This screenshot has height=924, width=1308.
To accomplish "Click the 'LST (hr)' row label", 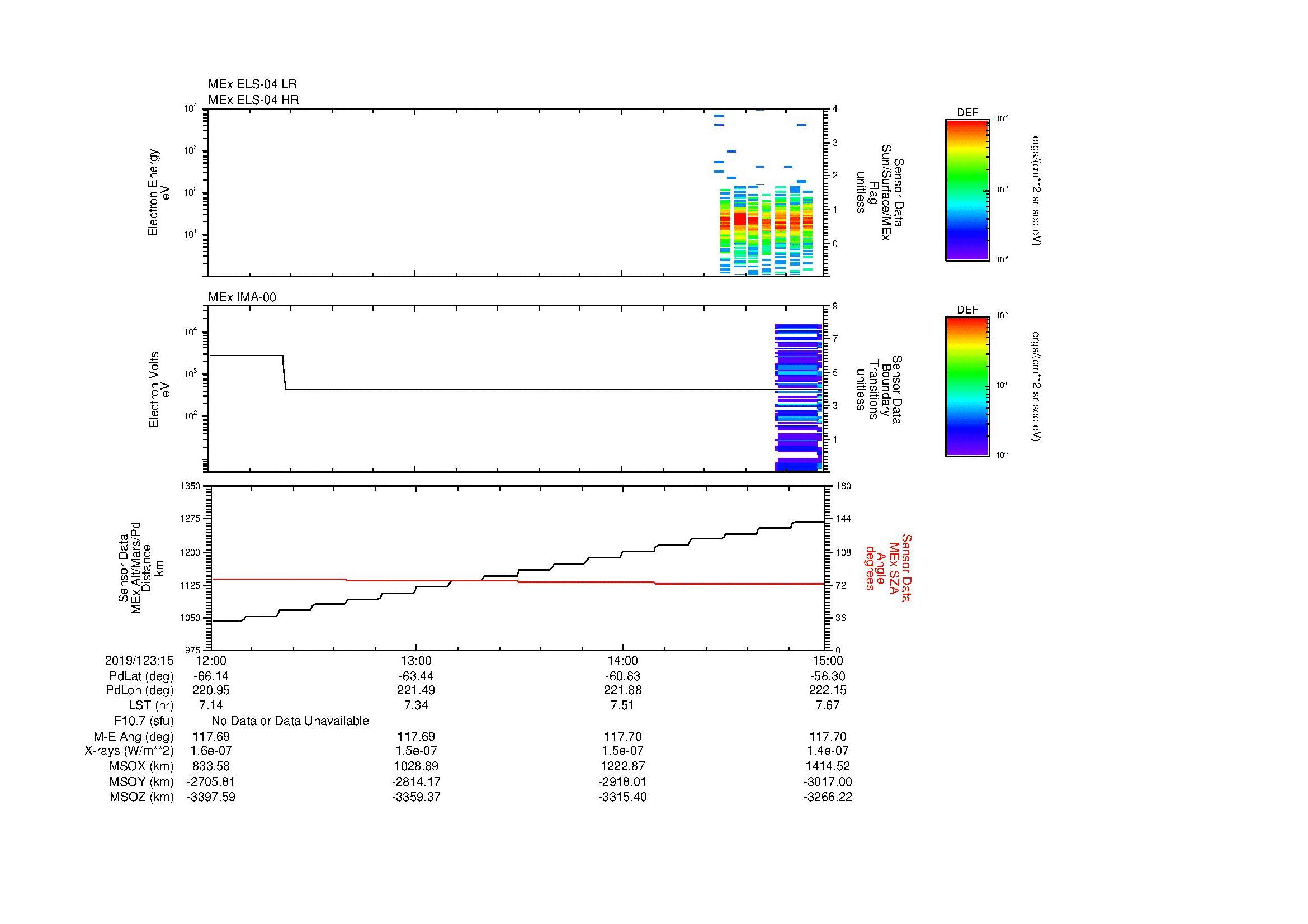I will [x=151, y=705].
